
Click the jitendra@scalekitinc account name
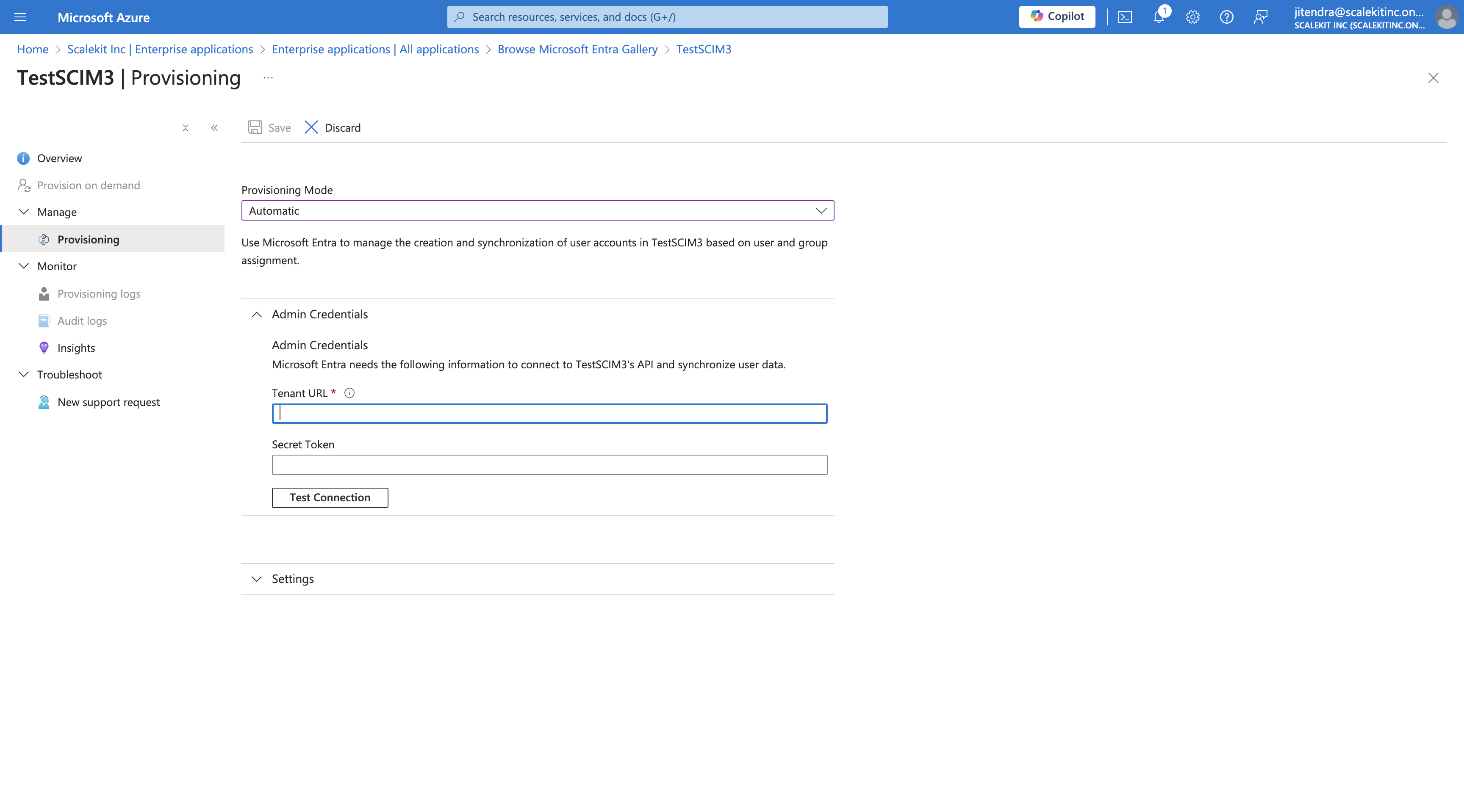click(x=1359, y=12)
